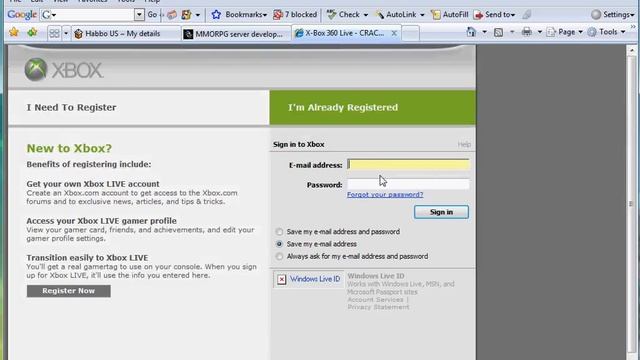Show more command bar items chevron
This screenshot has width=640, height=360.
pos(633,28)
